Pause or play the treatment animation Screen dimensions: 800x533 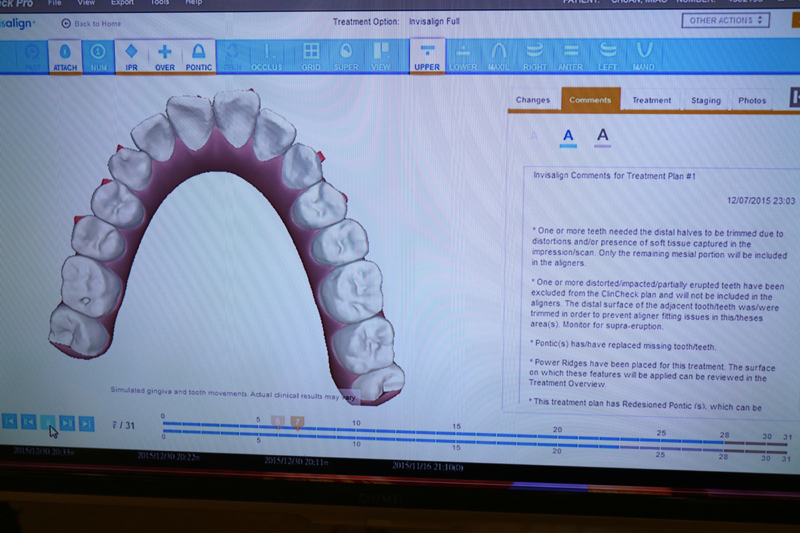(48, 423)
